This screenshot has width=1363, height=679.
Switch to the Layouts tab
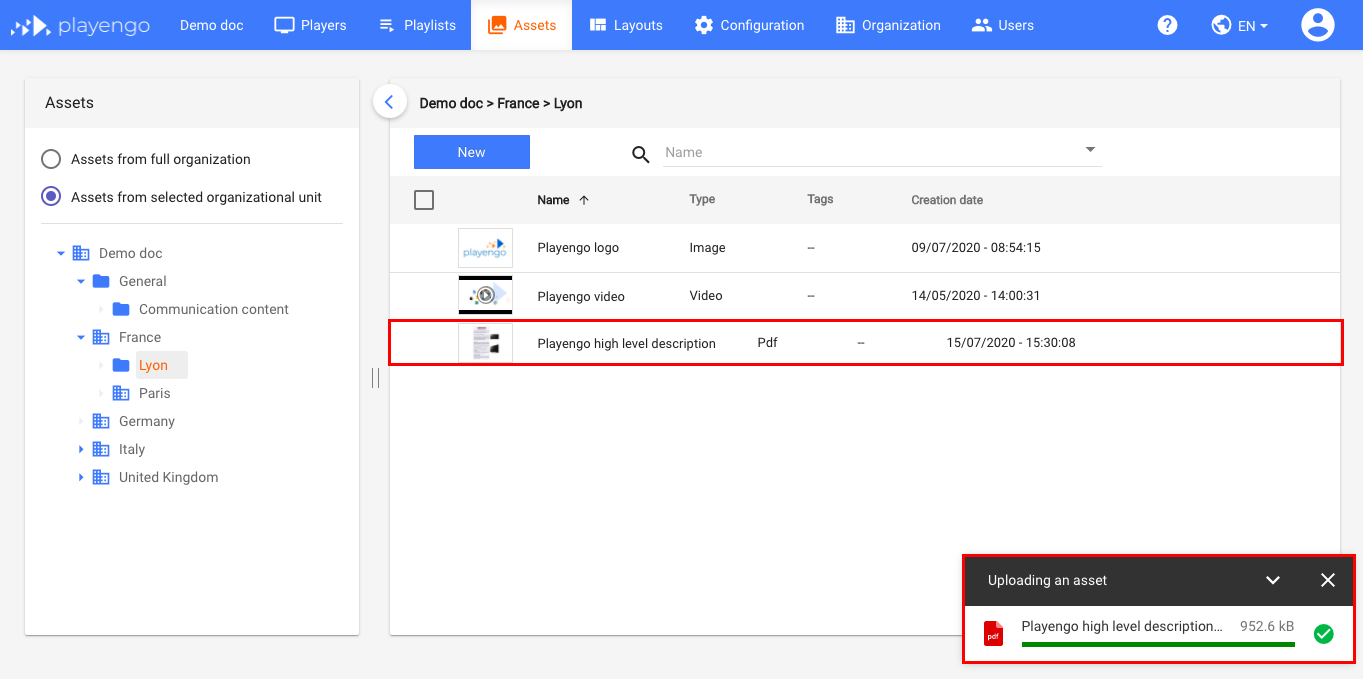click(625, 25)
